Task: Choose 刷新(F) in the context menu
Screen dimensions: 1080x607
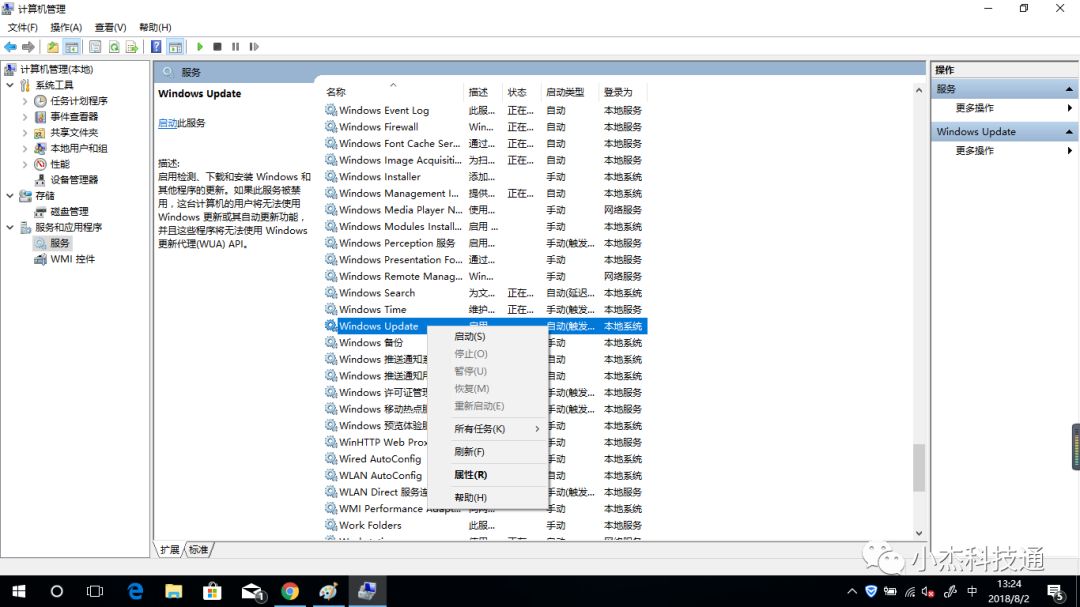Action: (488, 452)
